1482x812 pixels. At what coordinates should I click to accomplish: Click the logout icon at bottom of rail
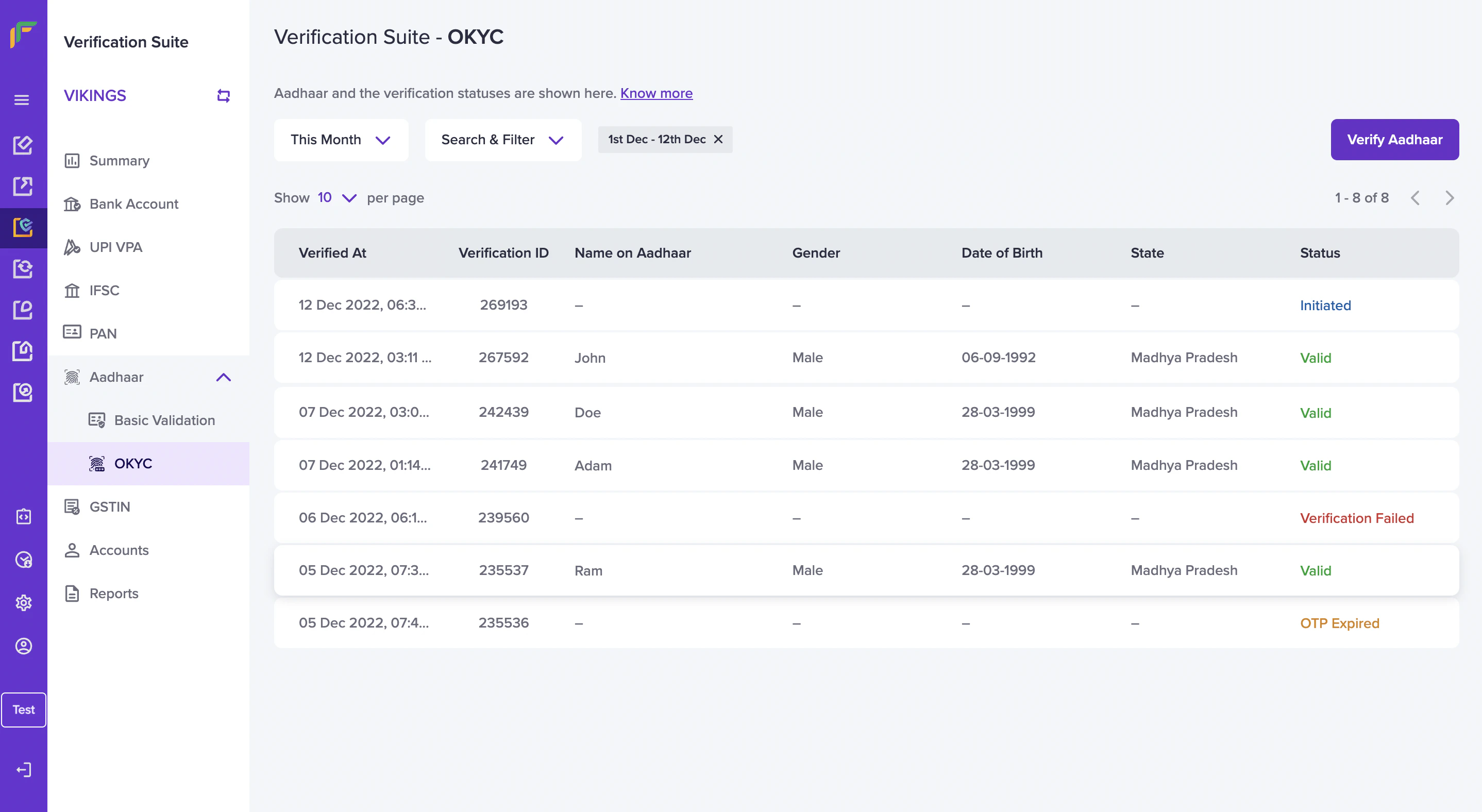coord(23,769)
